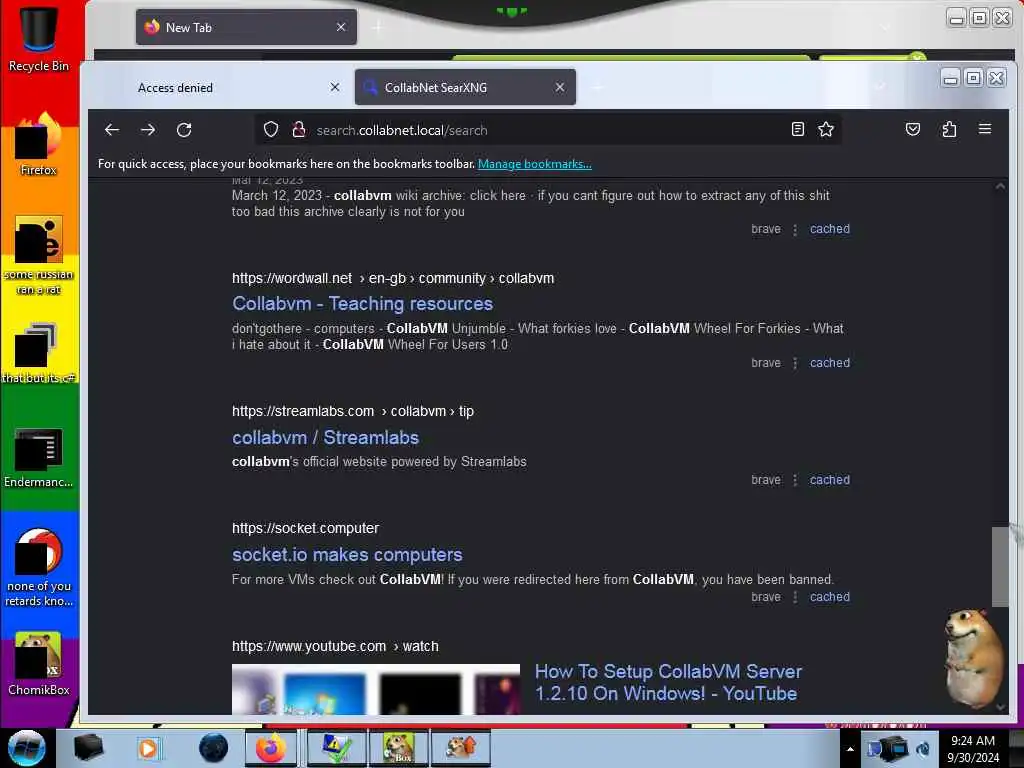Image resolution: width=1024 pixels, height=768 pixels.
Task: Select New Tab in background Firefox window
Action: (246, 27)
